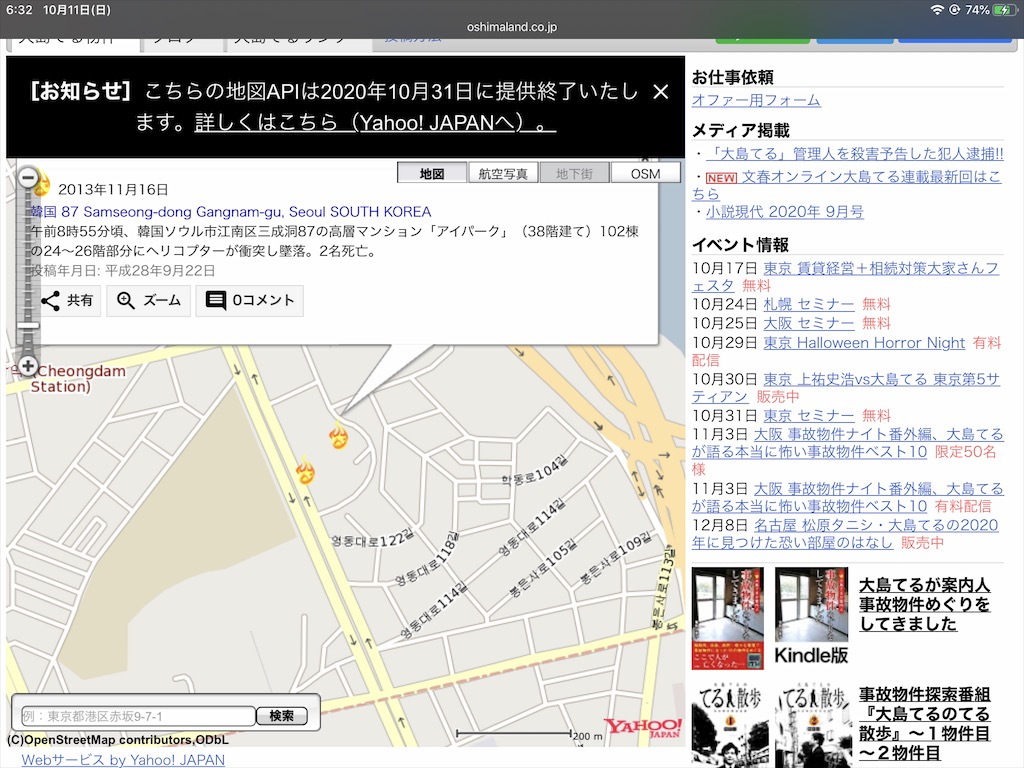Open the 詳しくはこちら Yahoo! JAPAN link
The image size is (1024, 768).
(x=375, y=122)
